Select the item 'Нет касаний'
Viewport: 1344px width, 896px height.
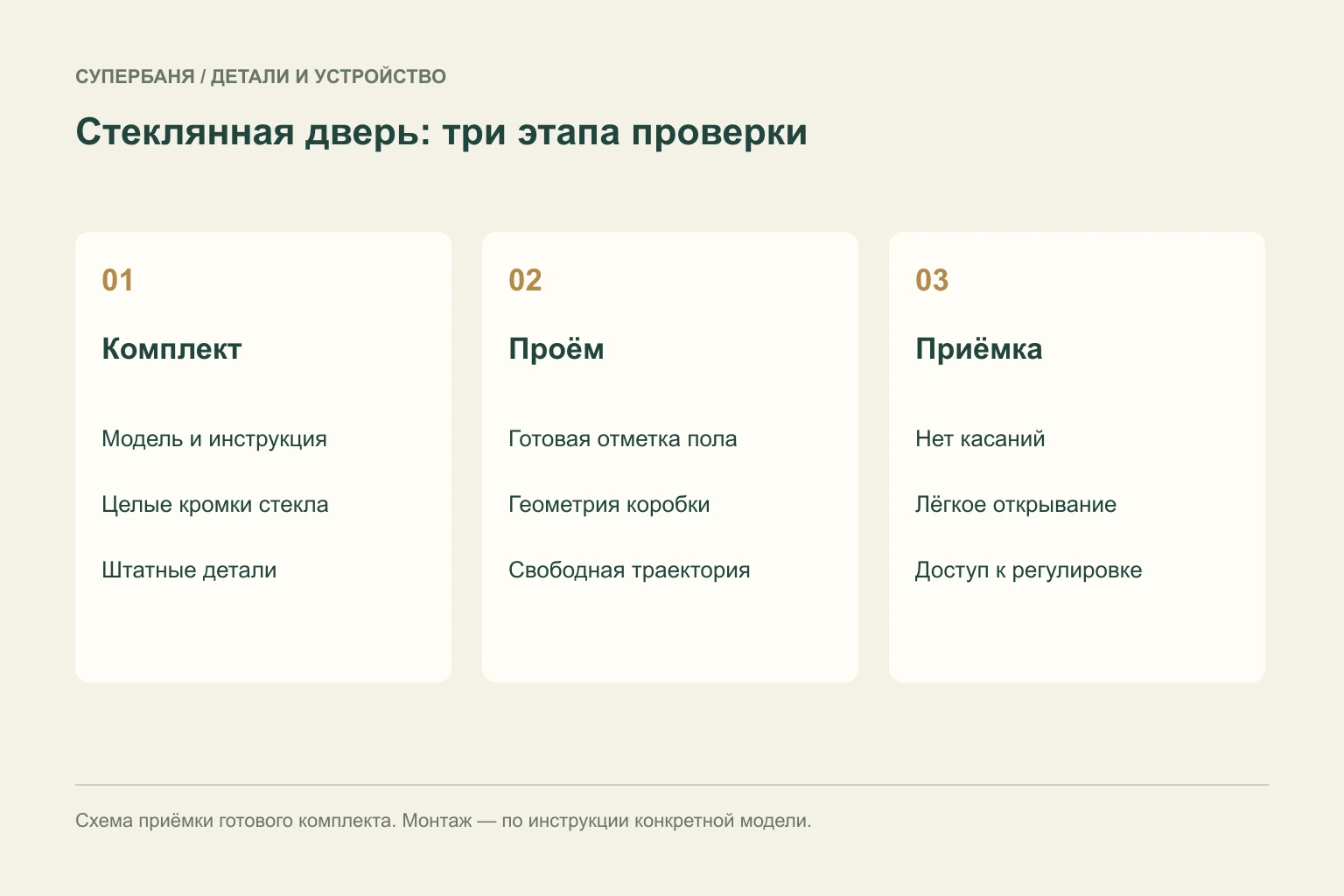pyautogui.click(x=980, y=438)
